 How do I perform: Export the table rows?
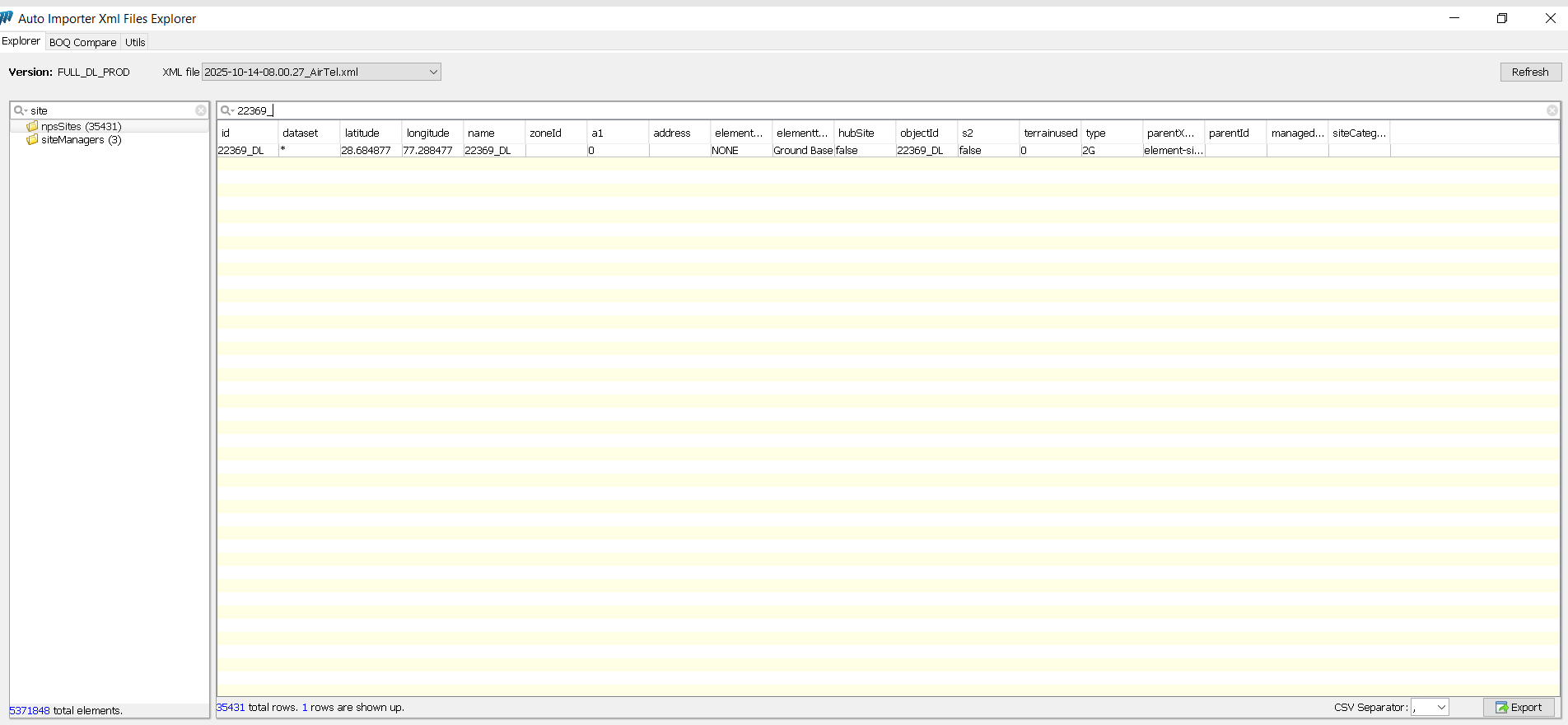pos(1519,708)
